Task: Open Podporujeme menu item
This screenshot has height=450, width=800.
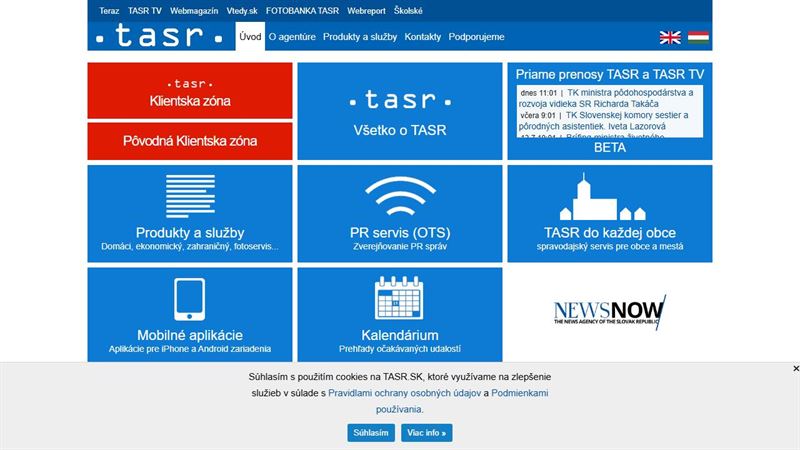Action: (477, 37)
